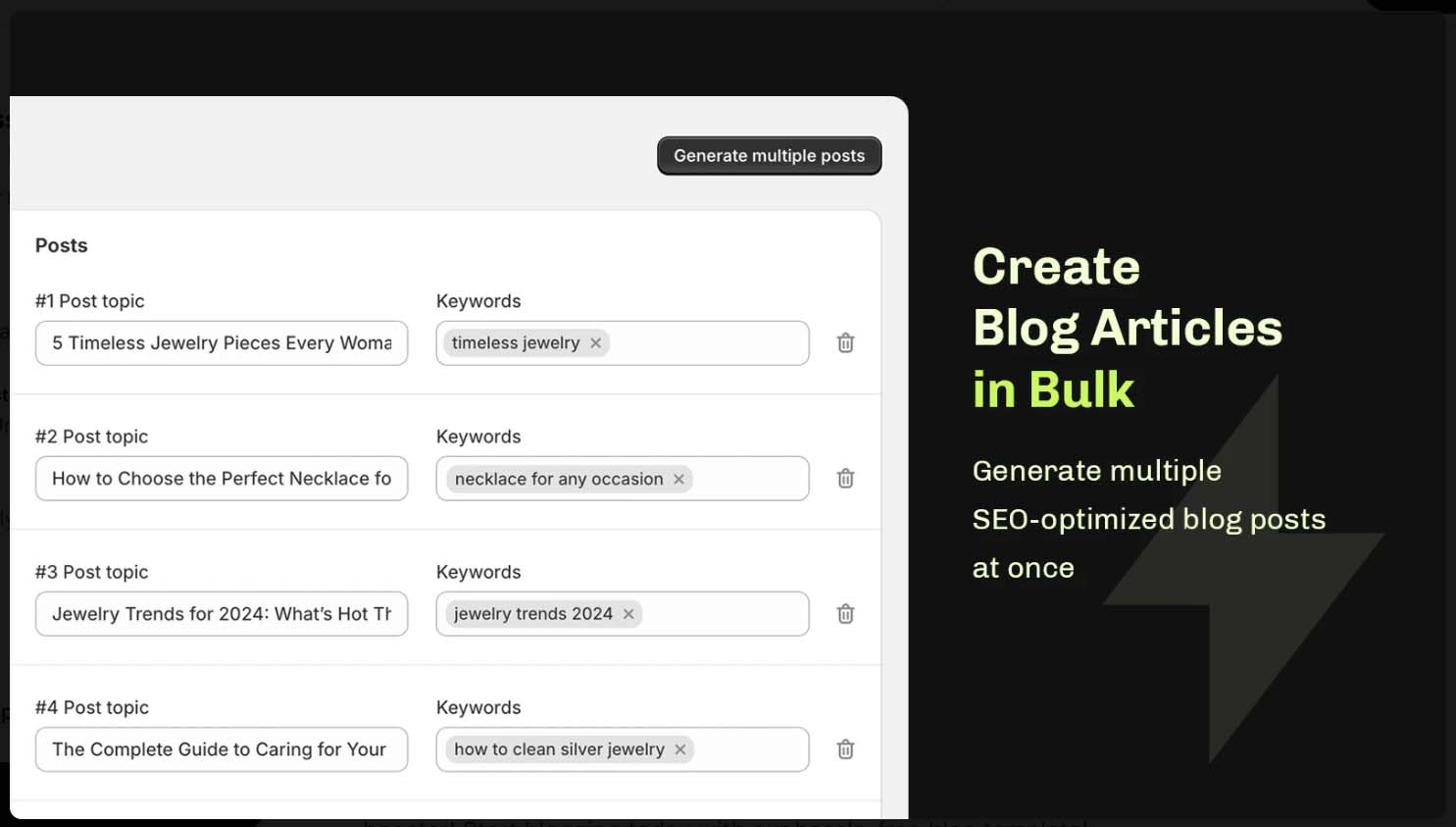This screenshot has height=827, width=1456.
Task: Remove the 'timeless jewelry' keyword tag
Action: point(595,342)
